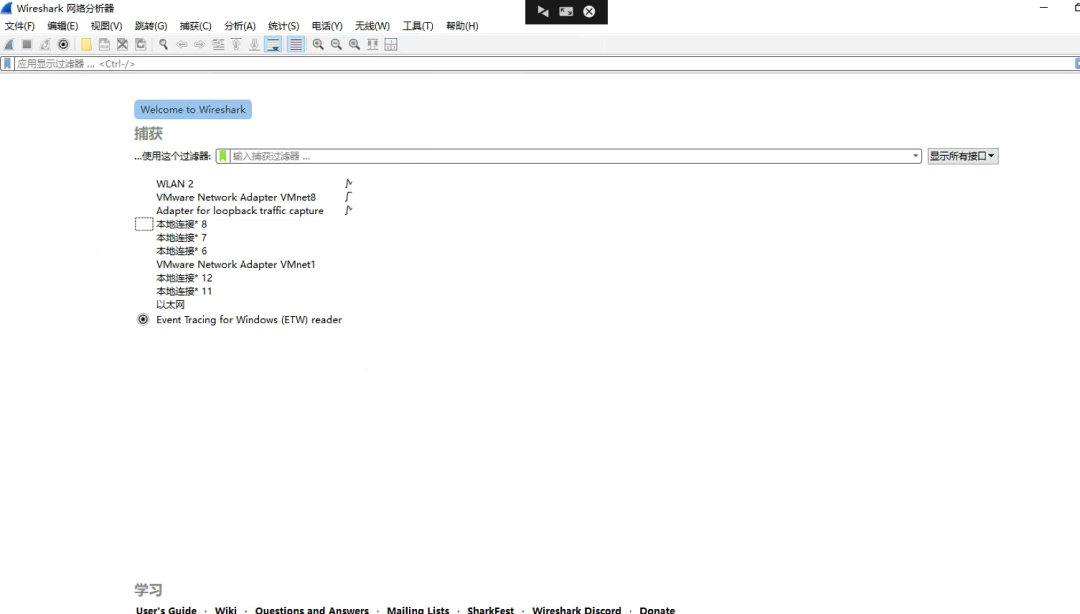Open the 工具(T) menu
This screenshot has width=1080, height=614.
click(417, 25)
